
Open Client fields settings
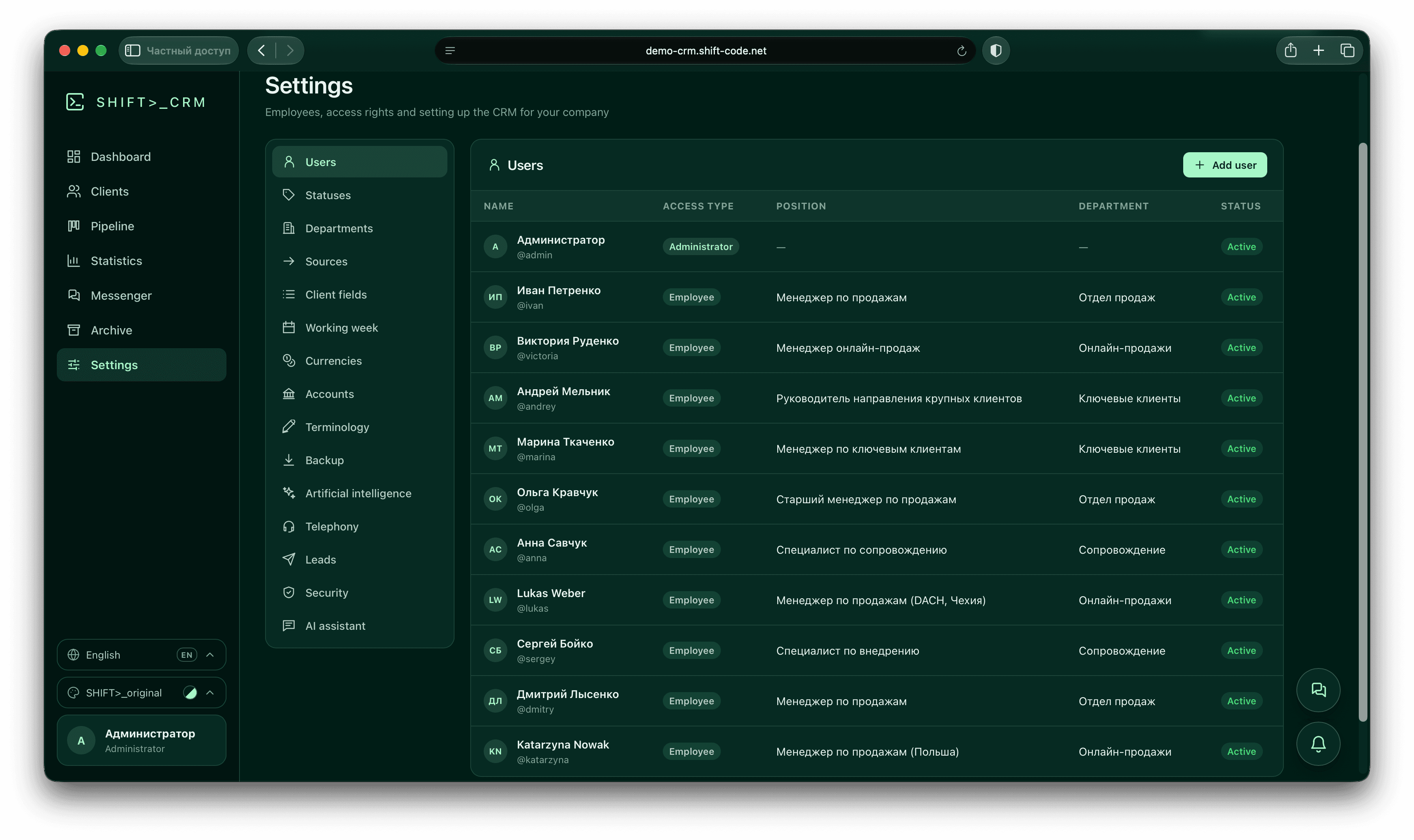[359, 294]
